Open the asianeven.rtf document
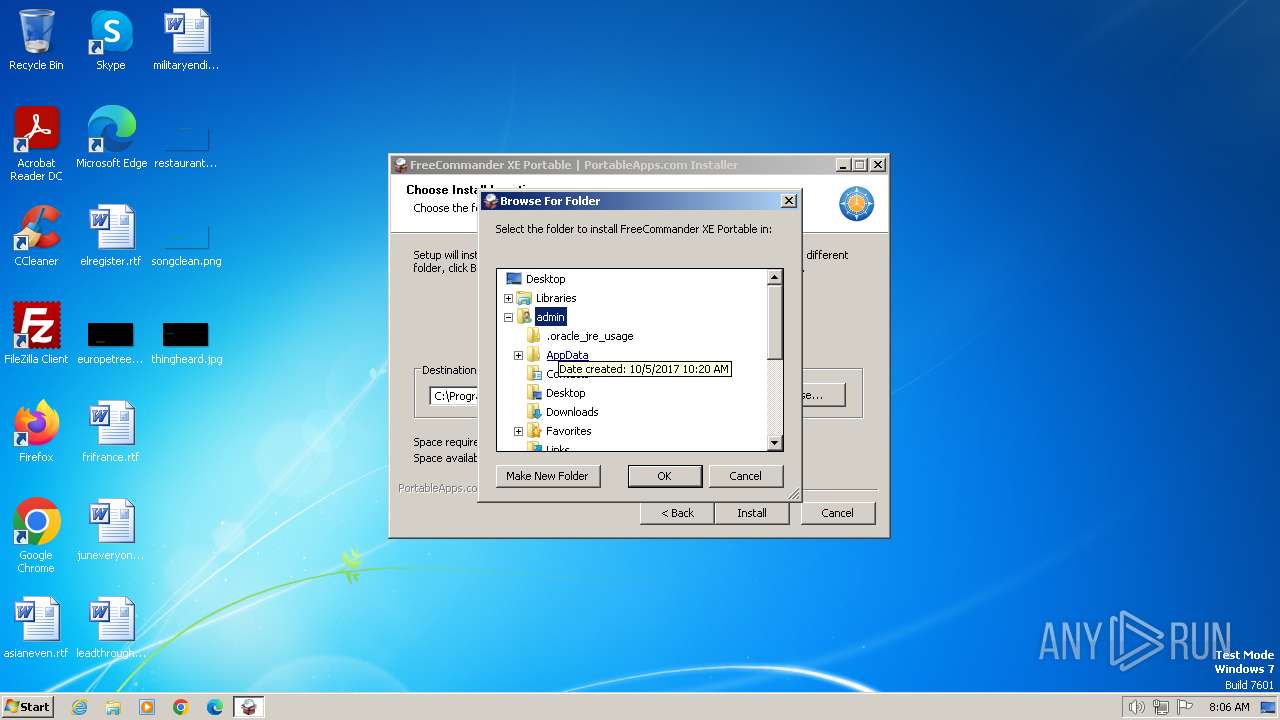The image size is (1280, 720). (x=36, y=628)
